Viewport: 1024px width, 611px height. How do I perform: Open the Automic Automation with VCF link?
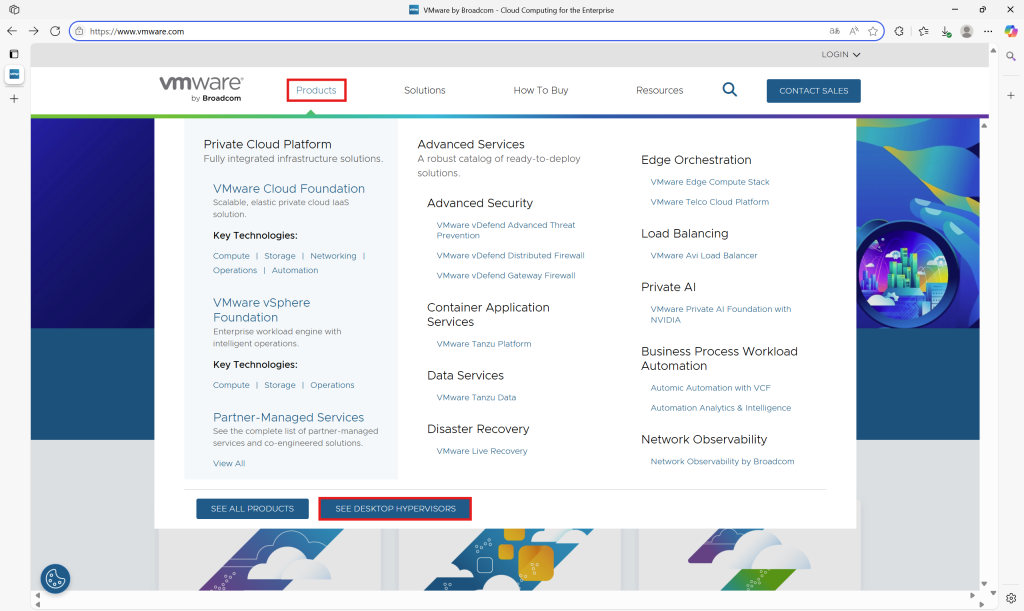710,388
